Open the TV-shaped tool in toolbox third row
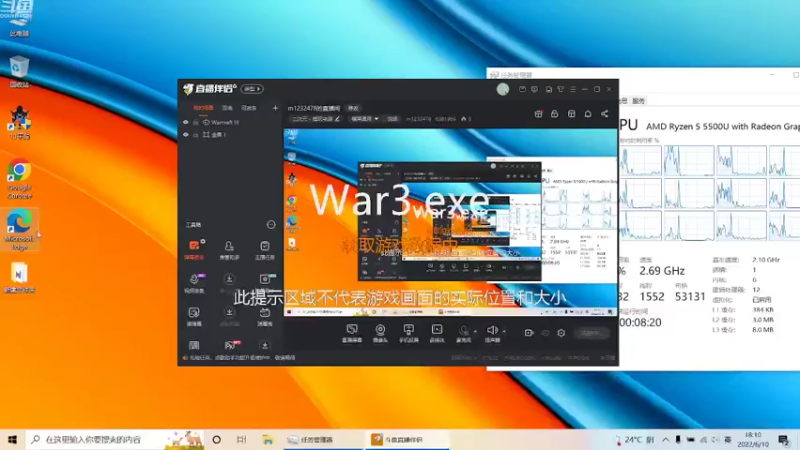The width and height of the screenshot is (800, 450). (x=264, y=316)
